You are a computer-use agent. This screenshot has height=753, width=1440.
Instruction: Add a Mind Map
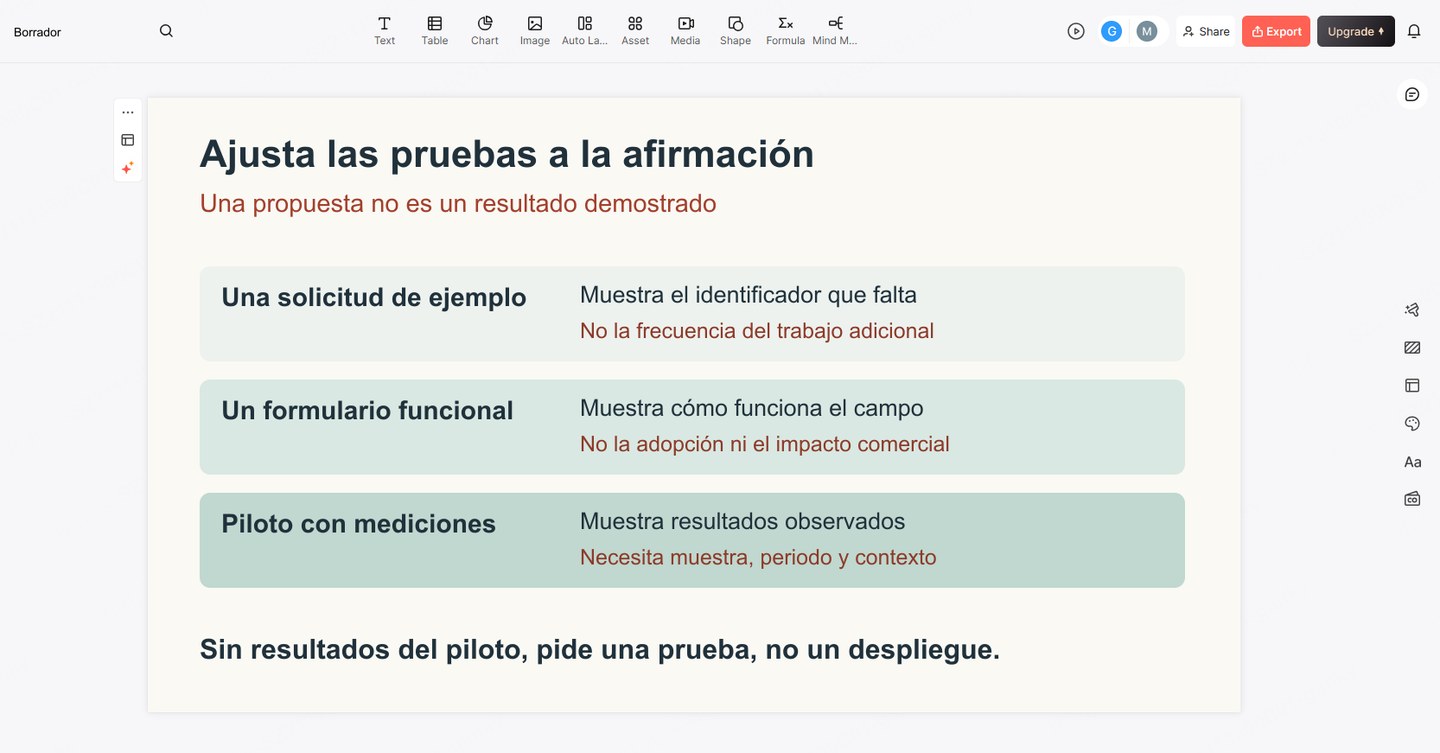click(835, 31)
